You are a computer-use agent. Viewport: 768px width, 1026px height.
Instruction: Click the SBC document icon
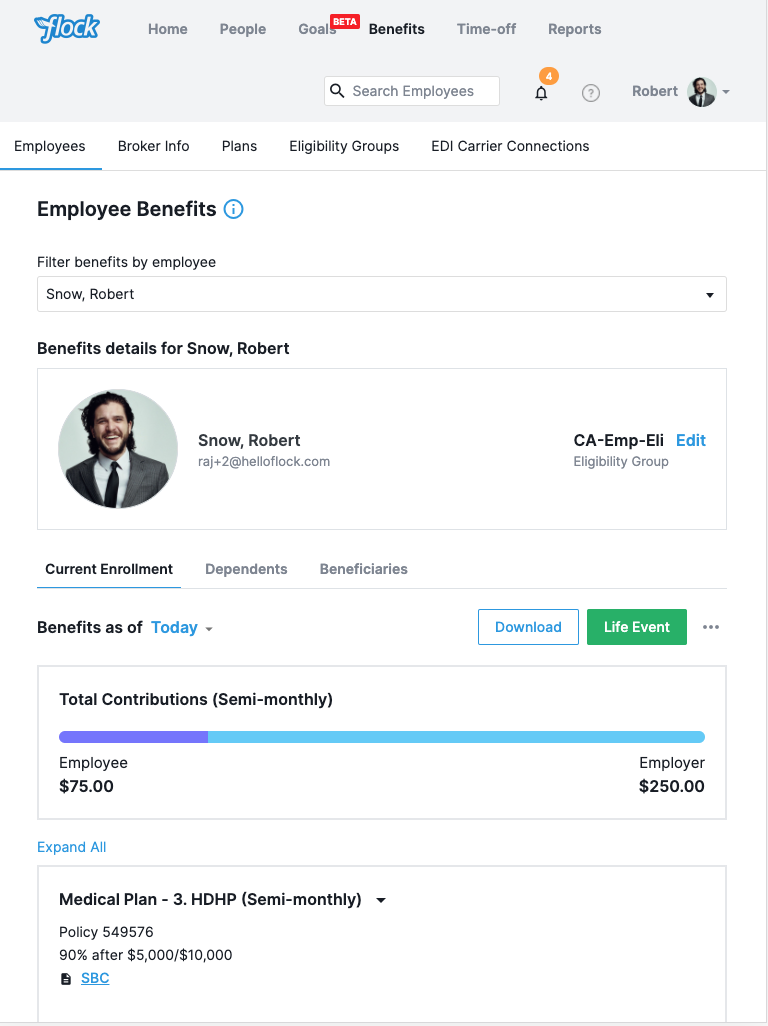click(66, 979)
